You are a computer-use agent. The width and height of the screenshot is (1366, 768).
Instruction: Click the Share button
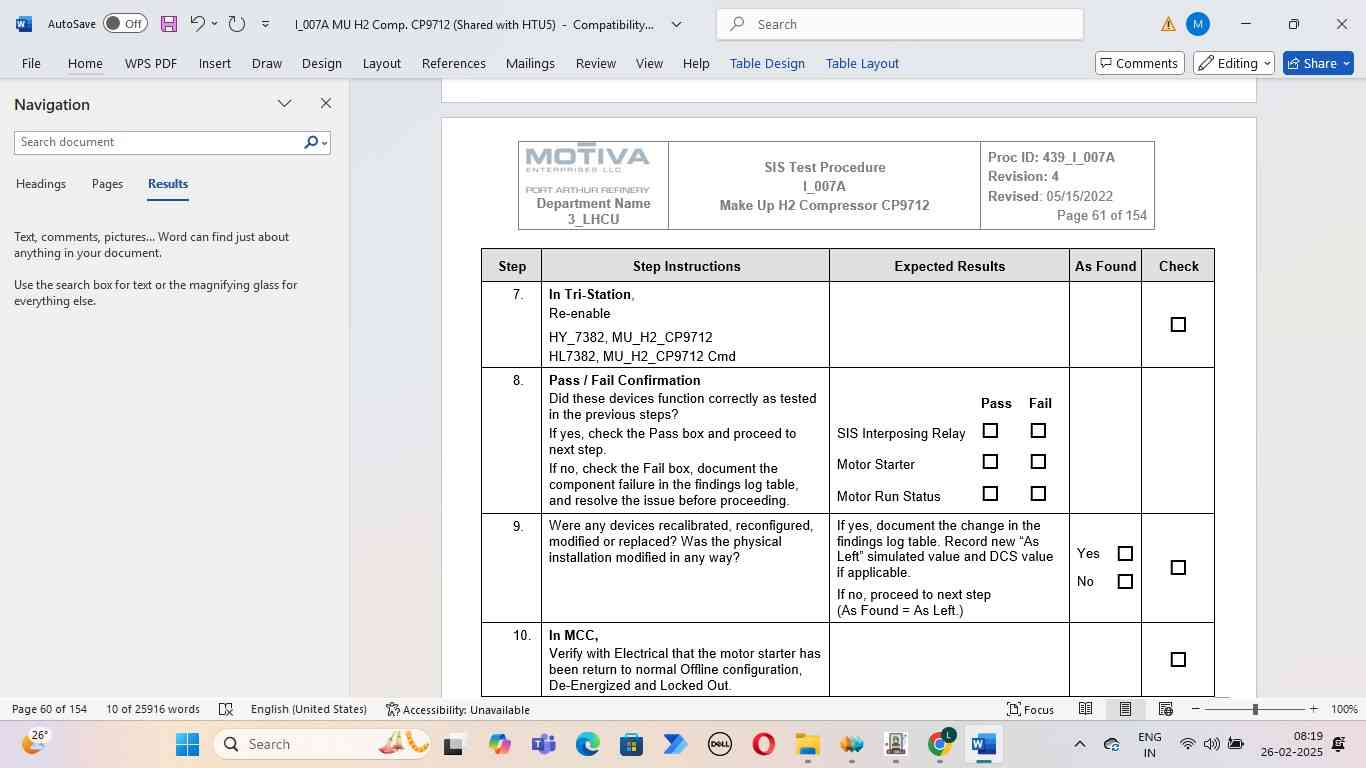click(1318, 63)
